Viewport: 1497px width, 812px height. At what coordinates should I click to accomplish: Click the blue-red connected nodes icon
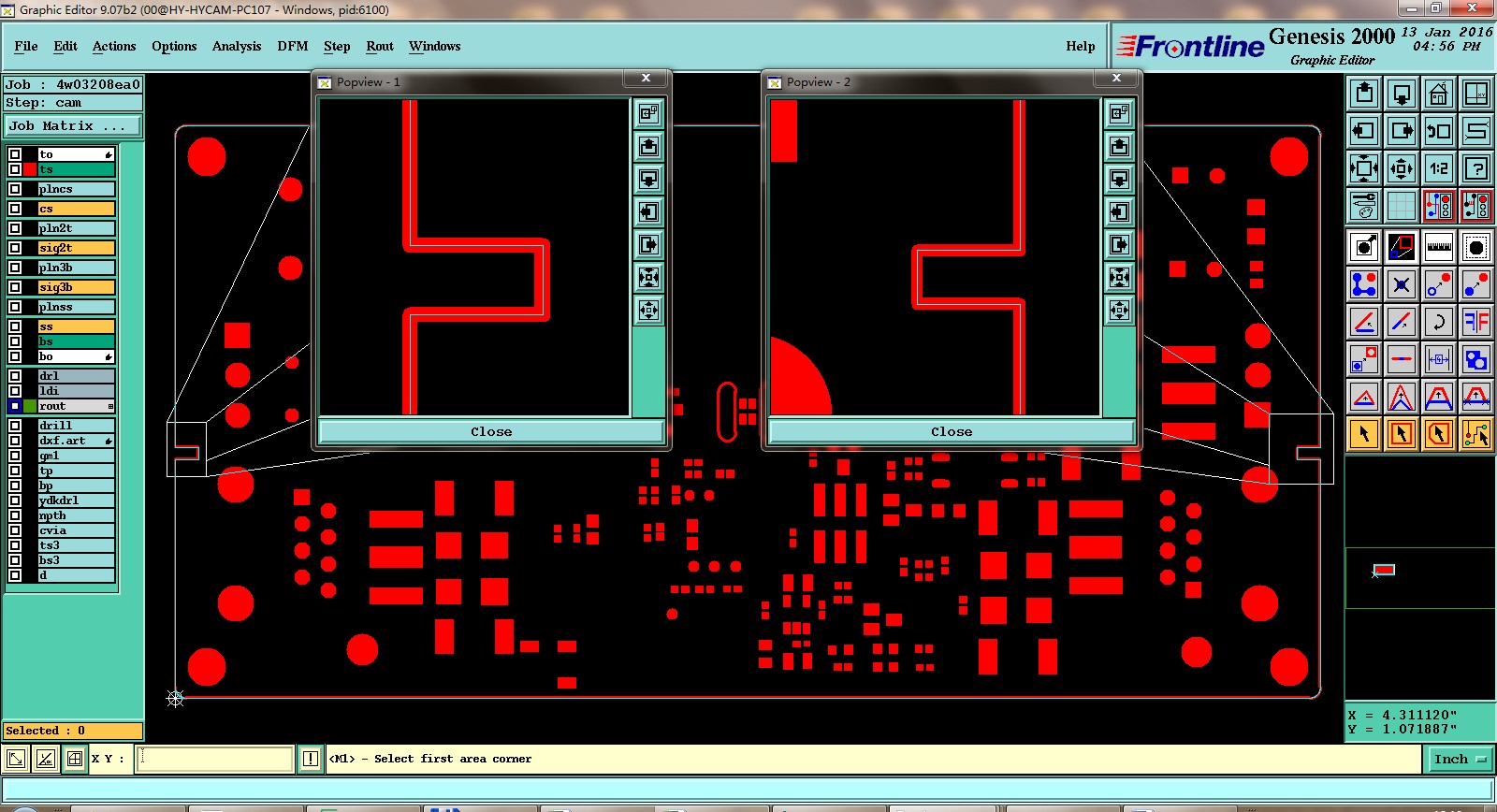1364,284
